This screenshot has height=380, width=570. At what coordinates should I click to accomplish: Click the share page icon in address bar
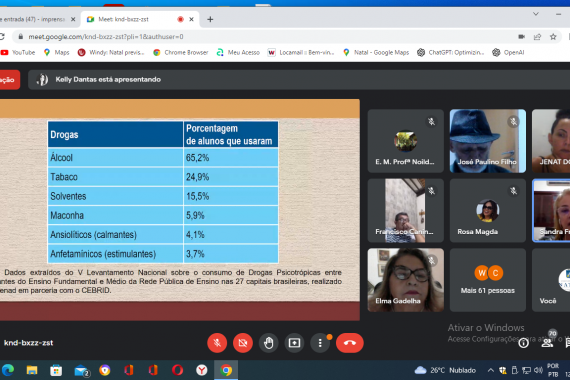(537, 37)
